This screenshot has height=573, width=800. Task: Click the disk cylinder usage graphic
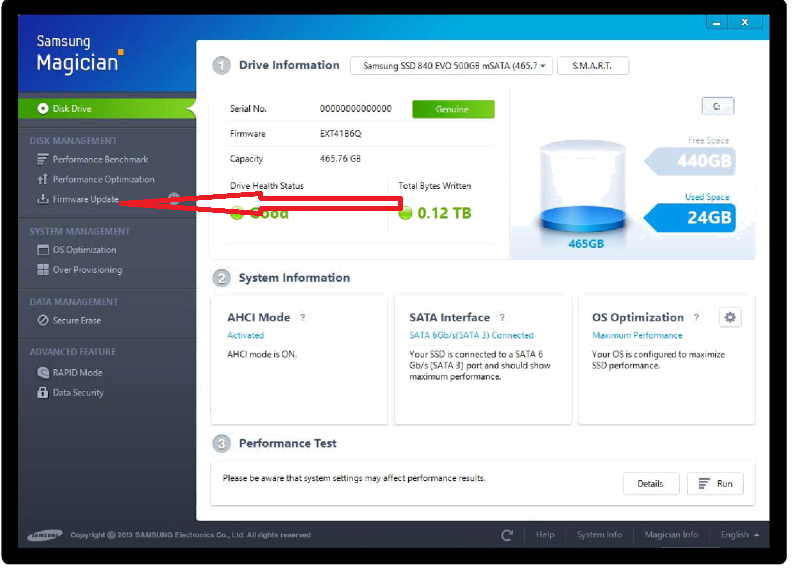pyautogui.click(x=583, y=187)
